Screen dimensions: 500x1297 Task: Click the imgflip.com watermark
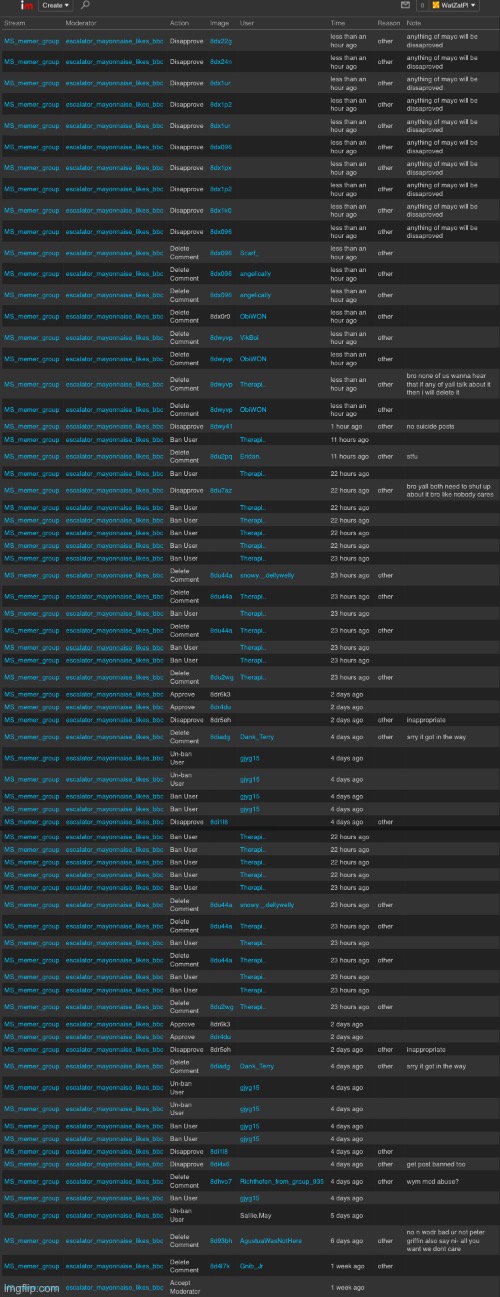click(30, 1288)
